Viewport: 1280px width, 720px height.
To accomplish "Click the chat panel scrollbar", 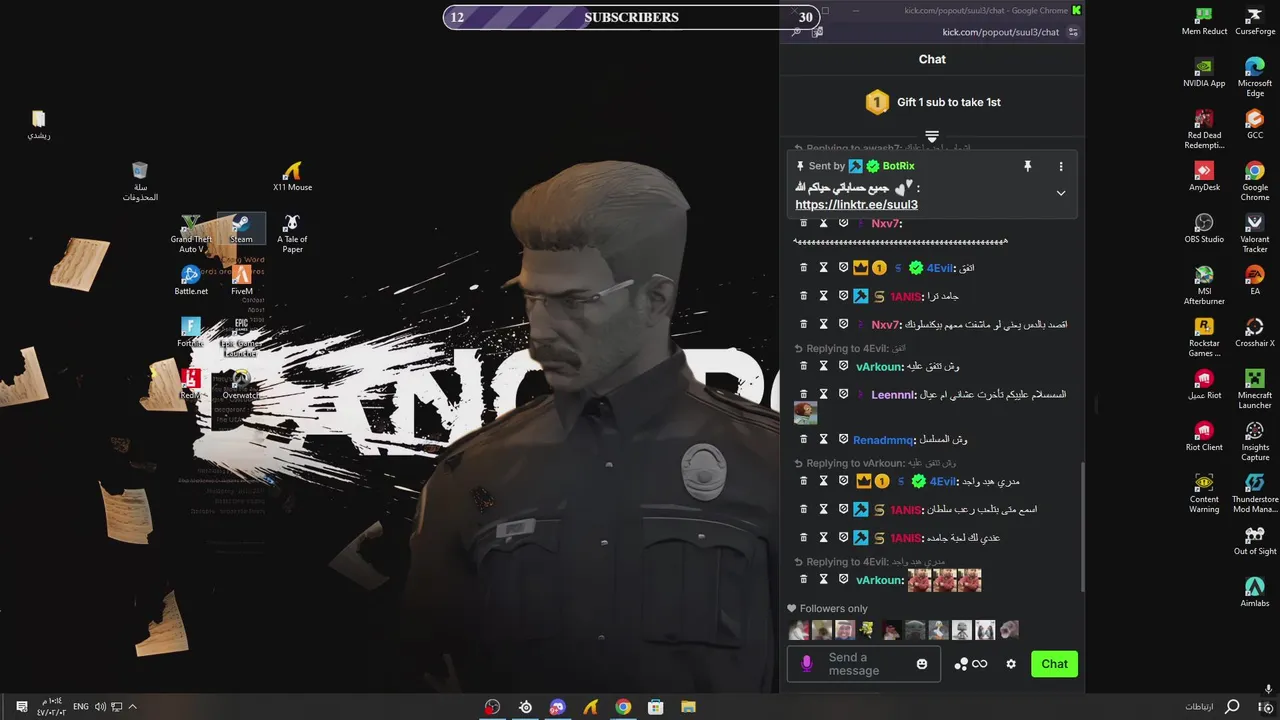I will pyautogui.click(x=1082, y=527).
